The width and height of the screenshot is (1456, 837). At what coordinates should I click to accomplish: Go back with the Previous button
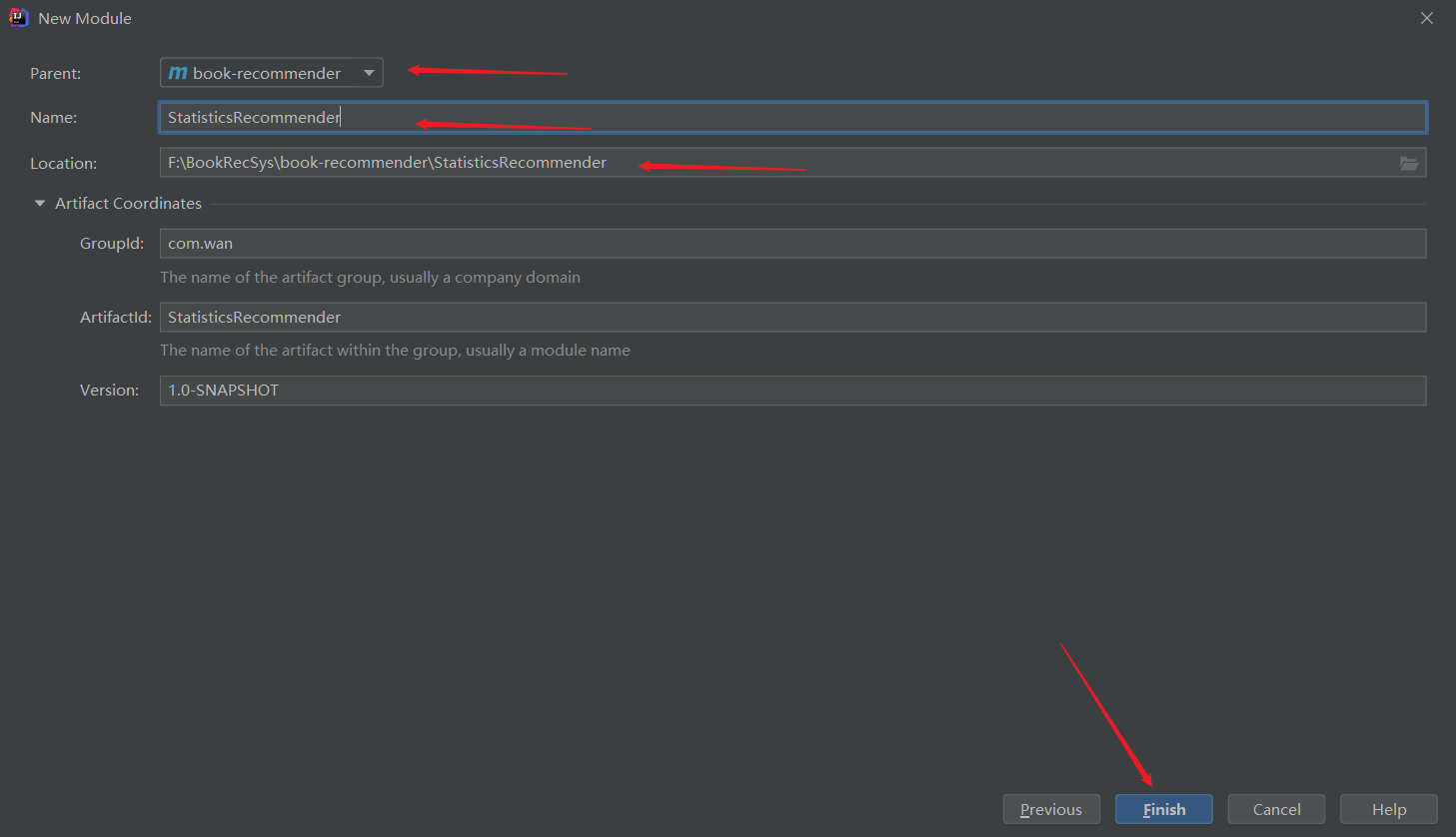[x=1051, y=809]
